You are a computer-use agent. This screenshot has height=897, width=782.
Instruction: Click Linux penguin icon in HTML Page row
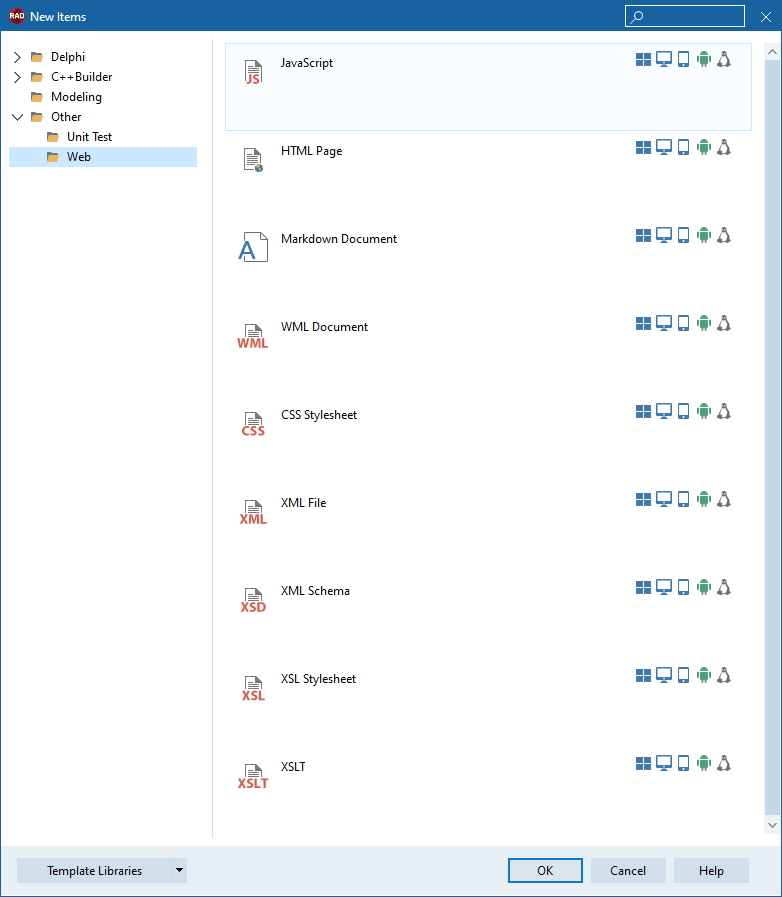(724, 148)
